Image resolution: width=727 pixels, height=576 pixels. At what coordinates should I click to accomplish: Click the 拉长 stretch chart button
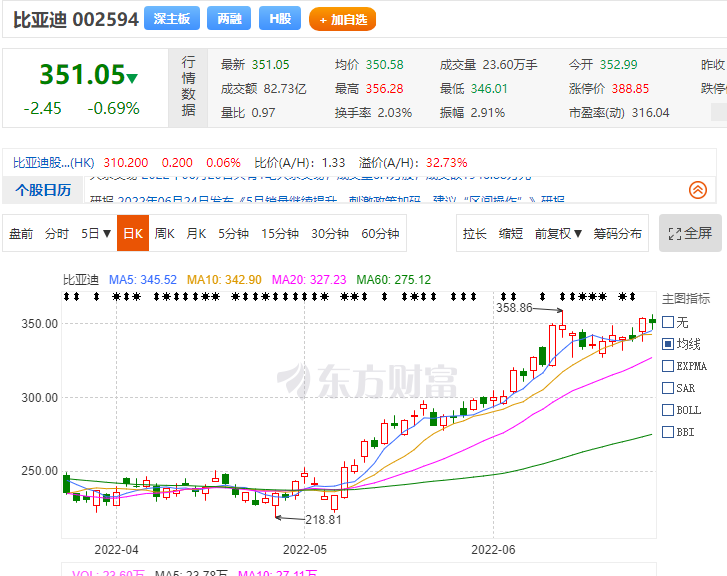(x=475, y=234)
